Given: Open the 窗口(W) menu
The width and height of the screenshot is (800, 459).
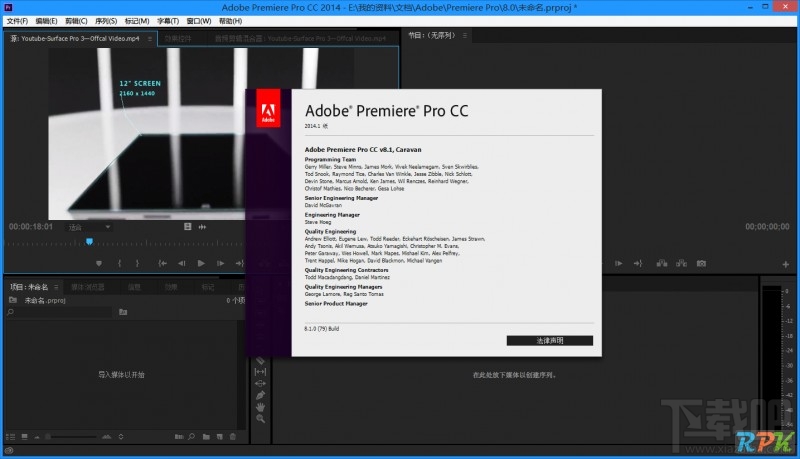Looking at the screenshot, I should click(x=199, y=21).
